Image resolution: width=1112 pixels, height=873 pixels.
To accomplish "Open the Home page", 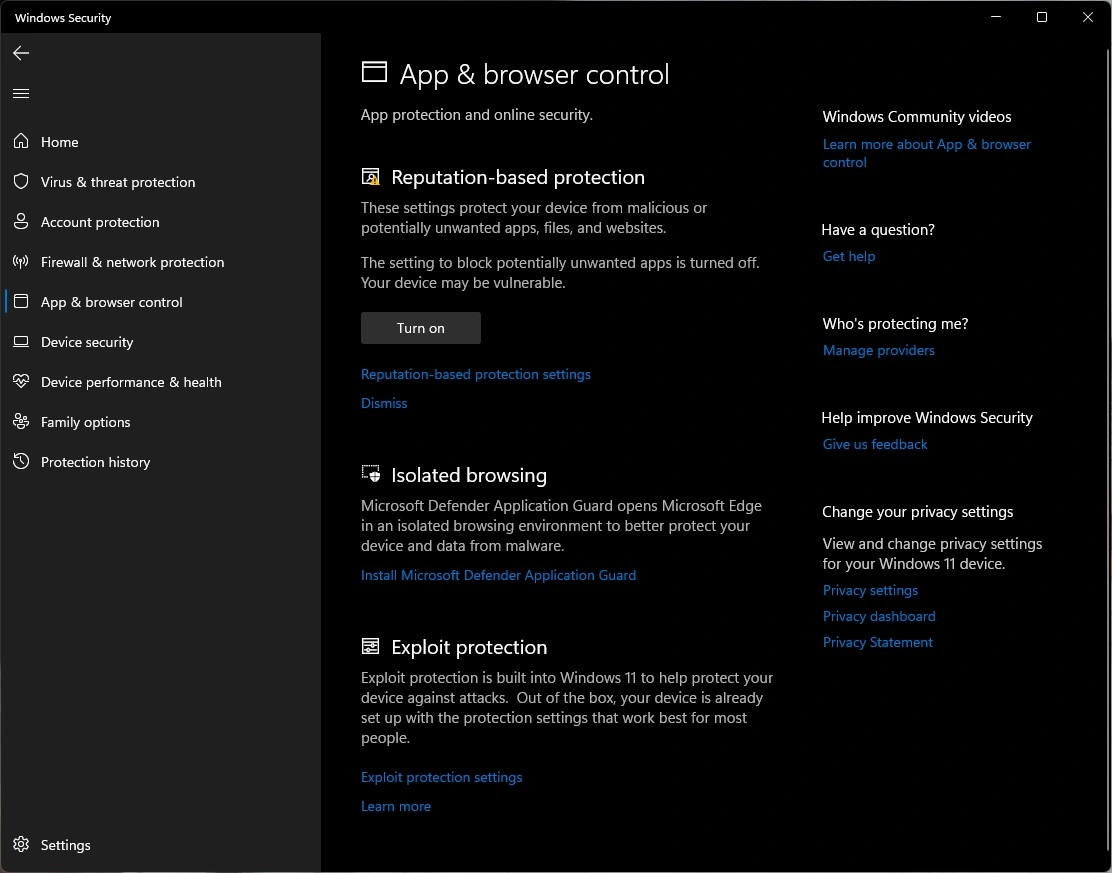I will tap(160, 142).
